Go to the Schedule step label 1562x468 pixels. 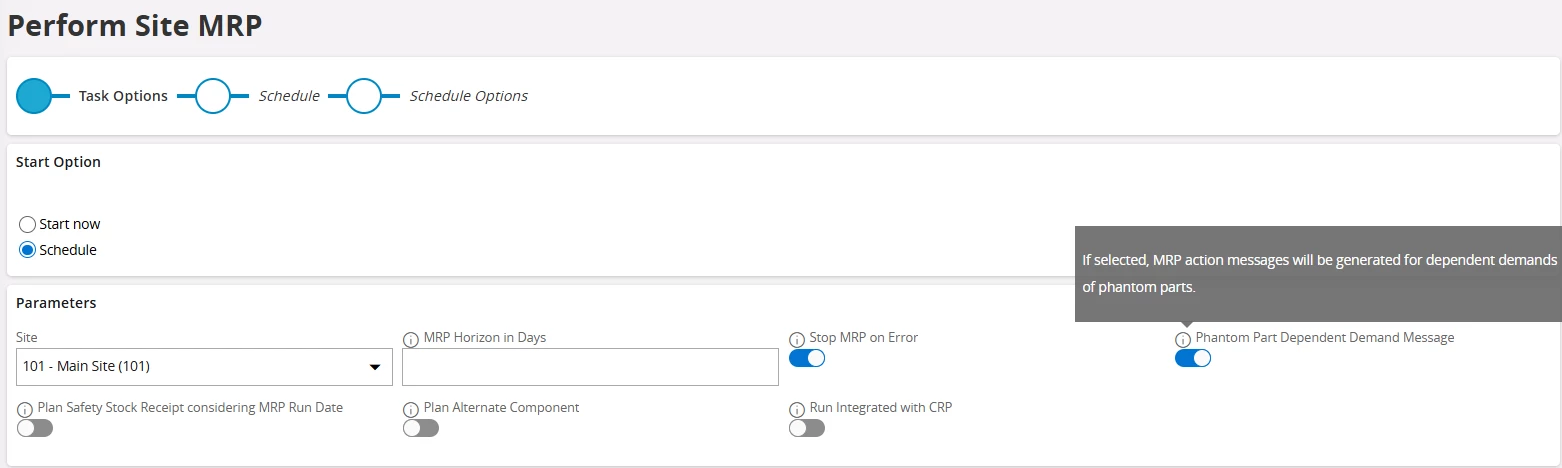pos(289,96)
